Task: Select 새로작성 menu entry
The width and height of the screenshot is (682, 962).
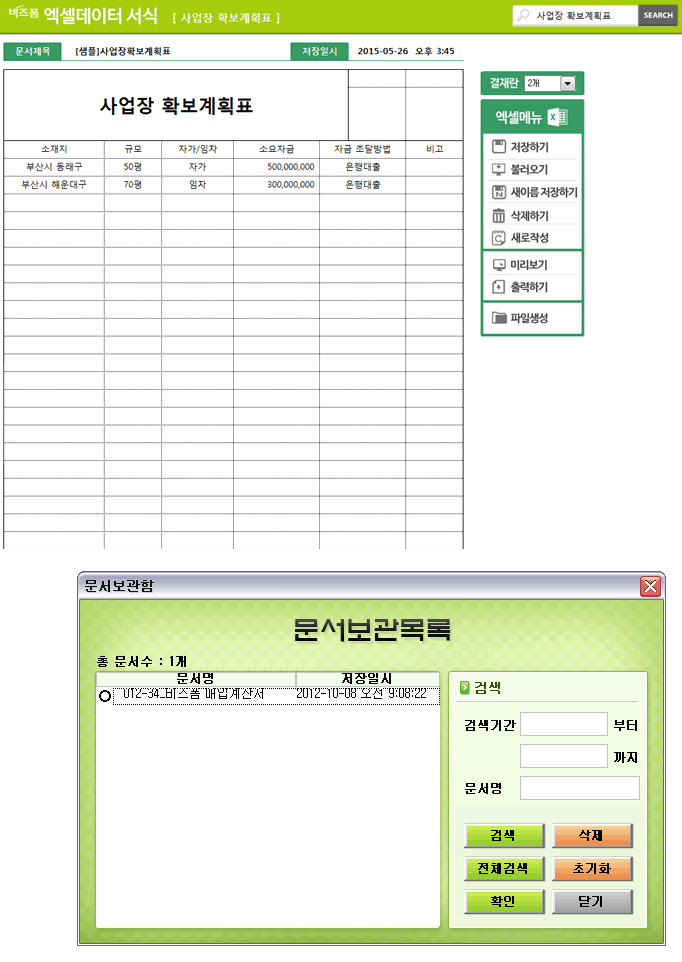Action: pos(532,237)
